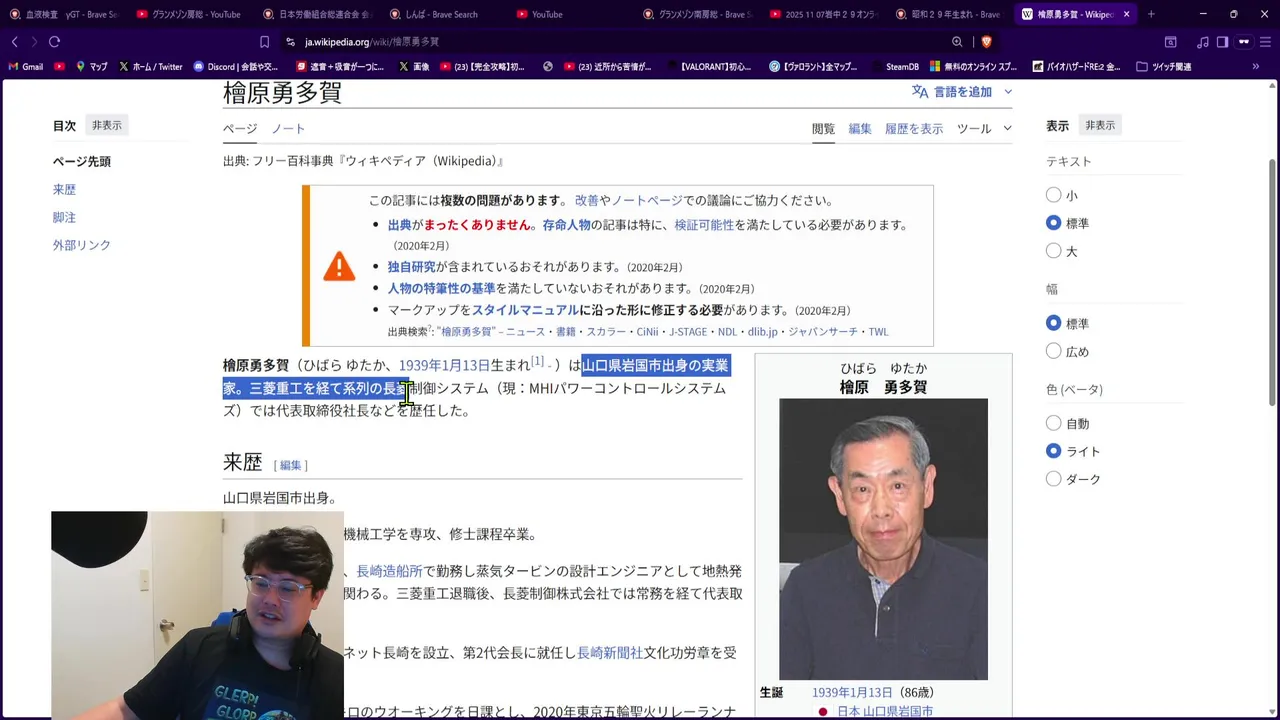Open the 独自研究 link
Screen dimensions: 1280x720
click(x=412, y=267)
